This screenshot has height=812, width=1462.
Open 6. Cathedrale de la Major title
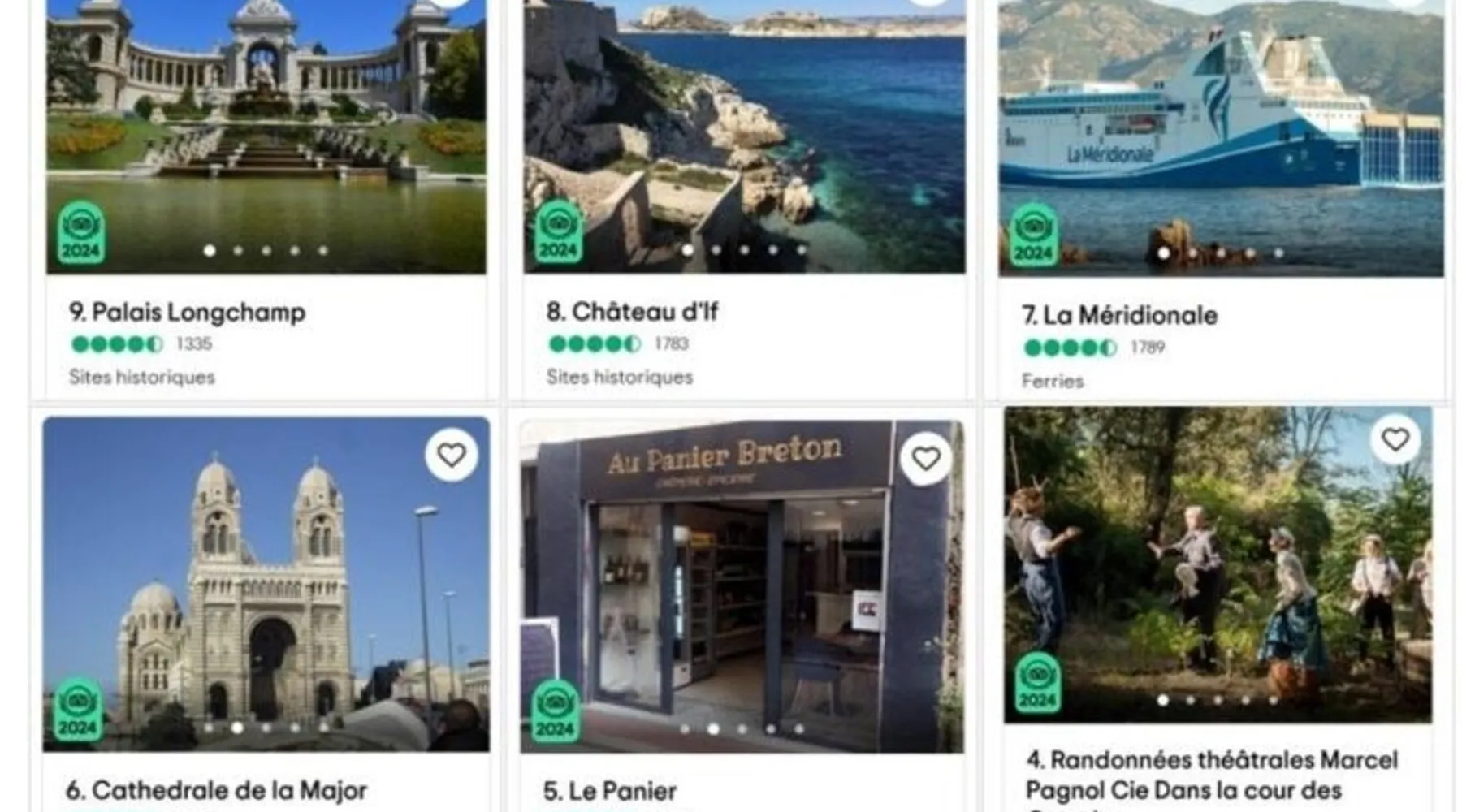point(216,790)
